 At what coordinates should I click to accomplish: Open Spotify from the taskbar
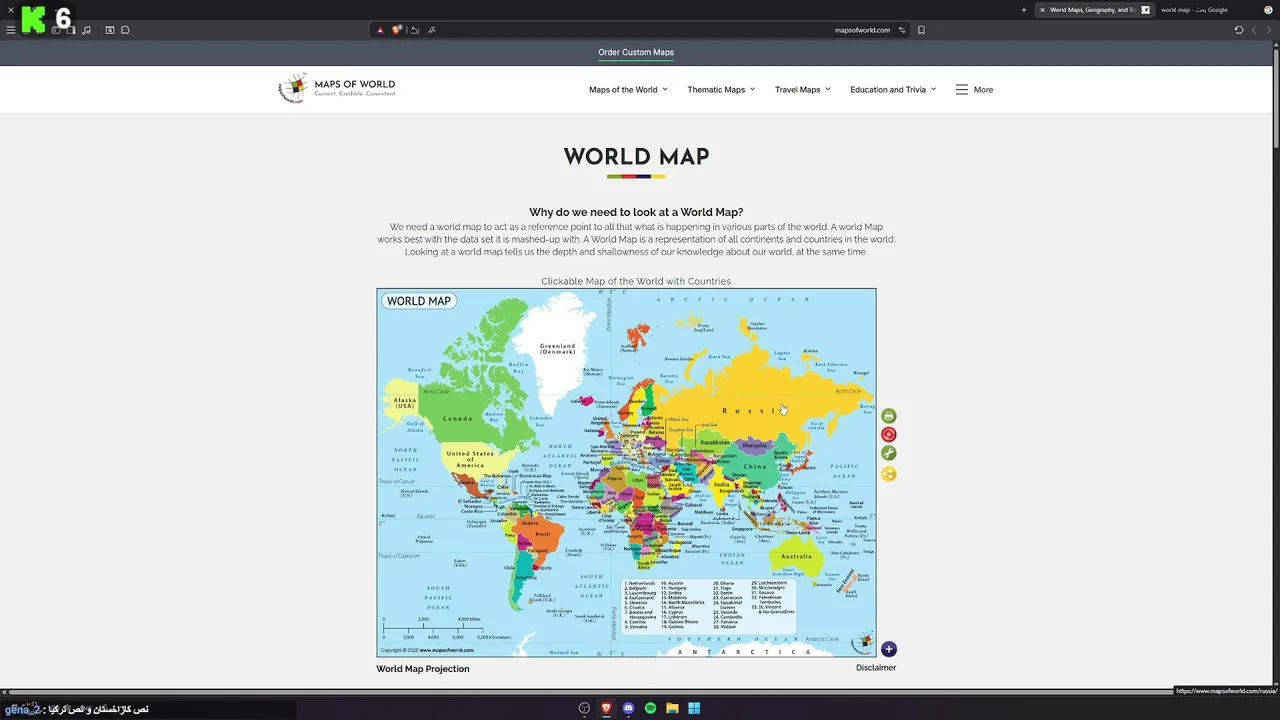pos(650,708)
